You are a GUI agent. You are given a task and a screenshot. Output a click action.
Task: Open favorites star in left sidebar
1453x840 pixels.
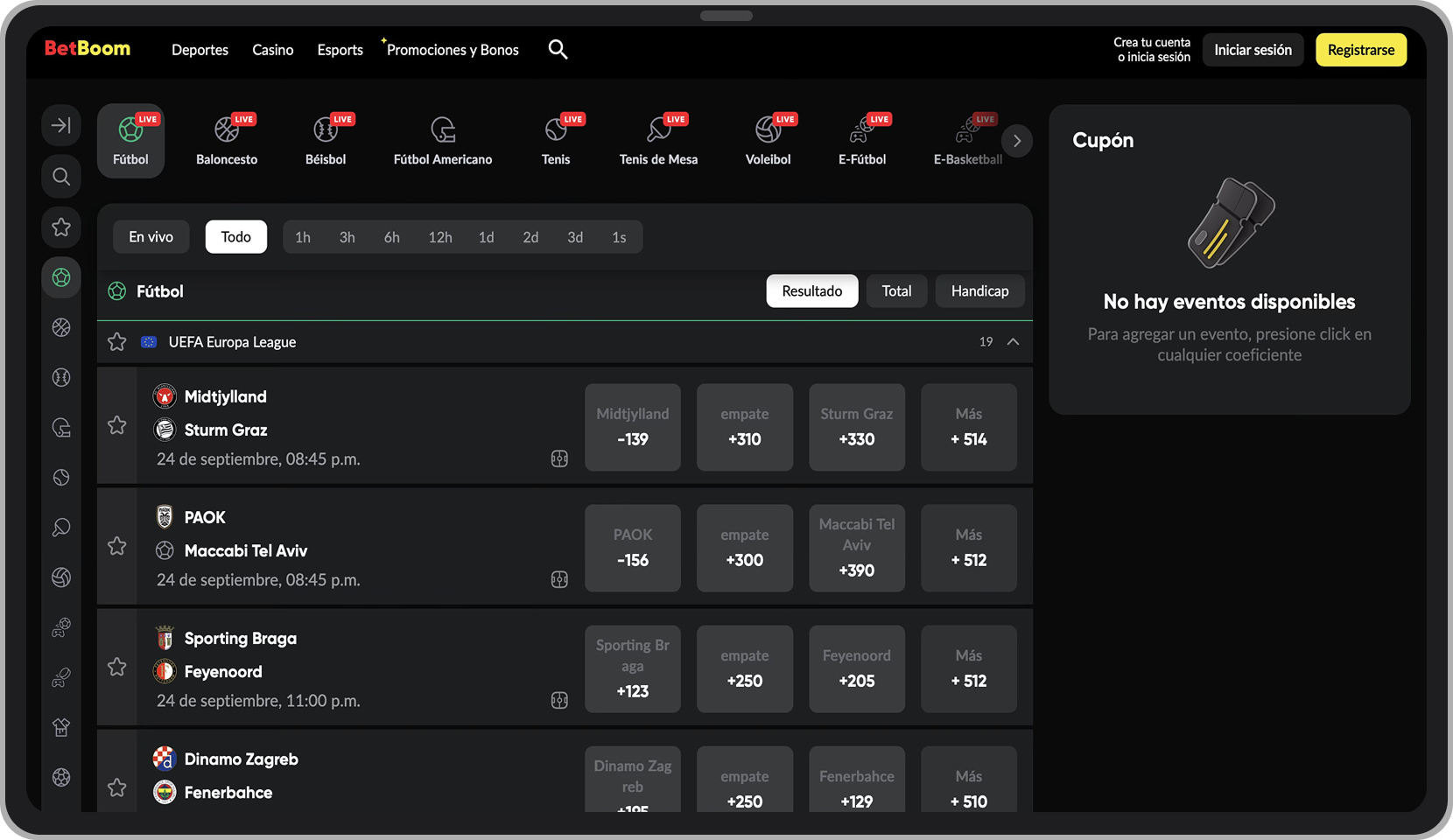pyautogui.click(x=61, y=227)
